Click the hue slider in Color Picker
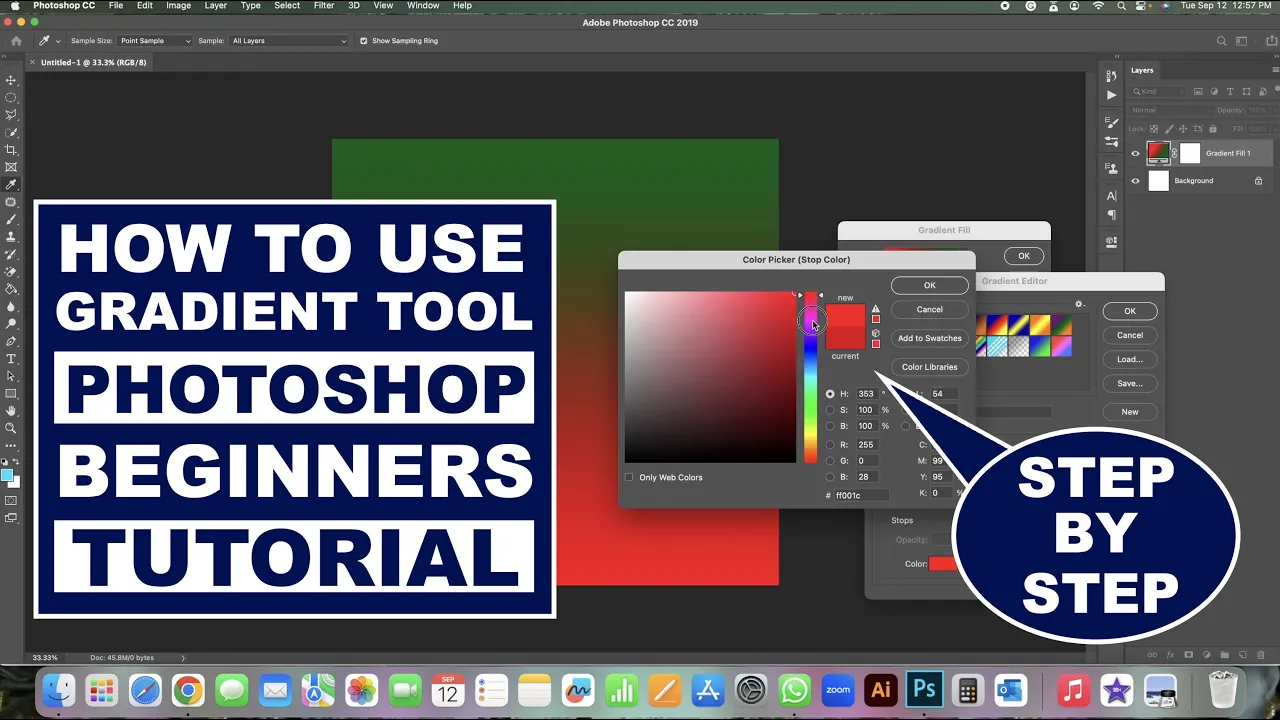This screenshot has height=720, width=1280. click(x=811, y=377)
